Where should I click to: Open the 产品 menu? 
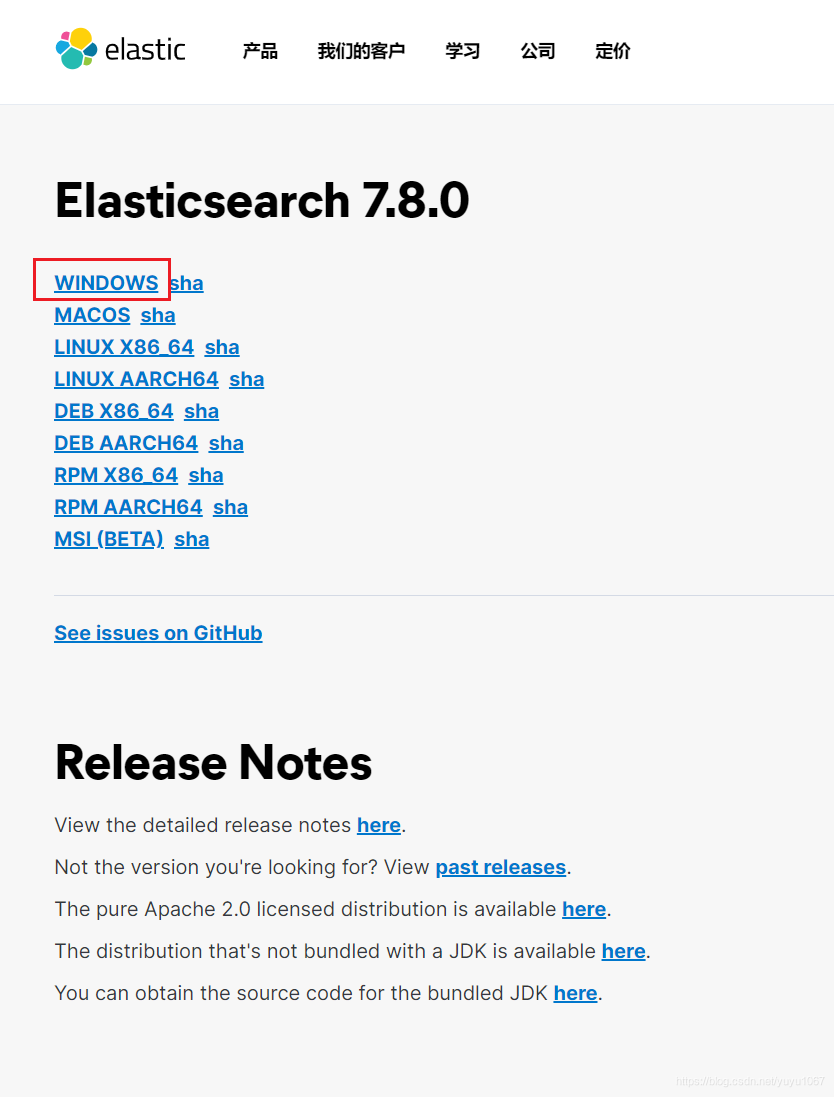260,51
